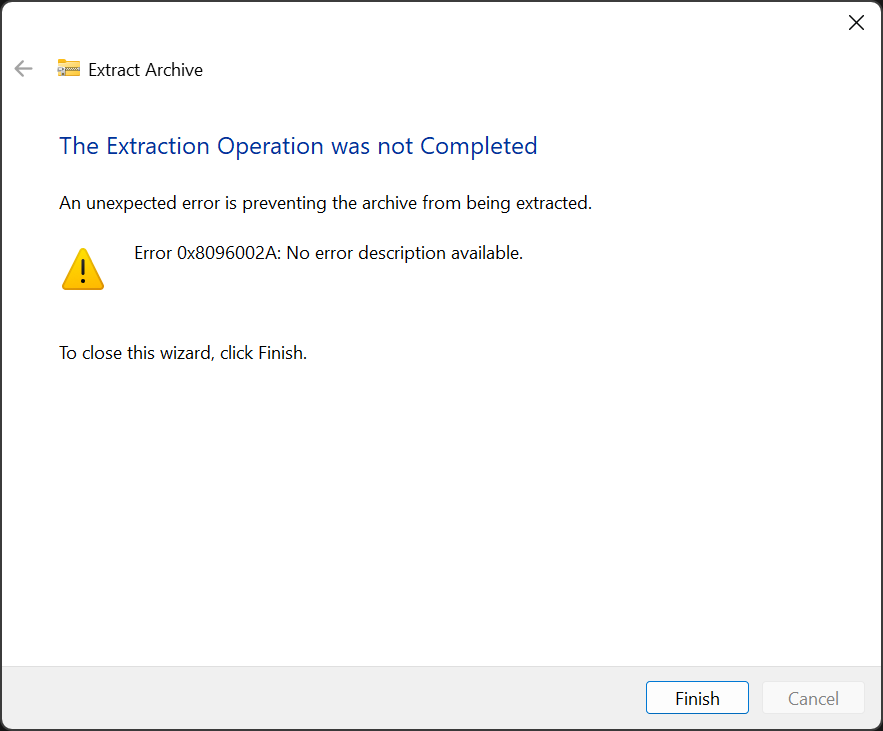
Task: Click the word Completed in the blue heading
Action: click(x=478, y=146)
